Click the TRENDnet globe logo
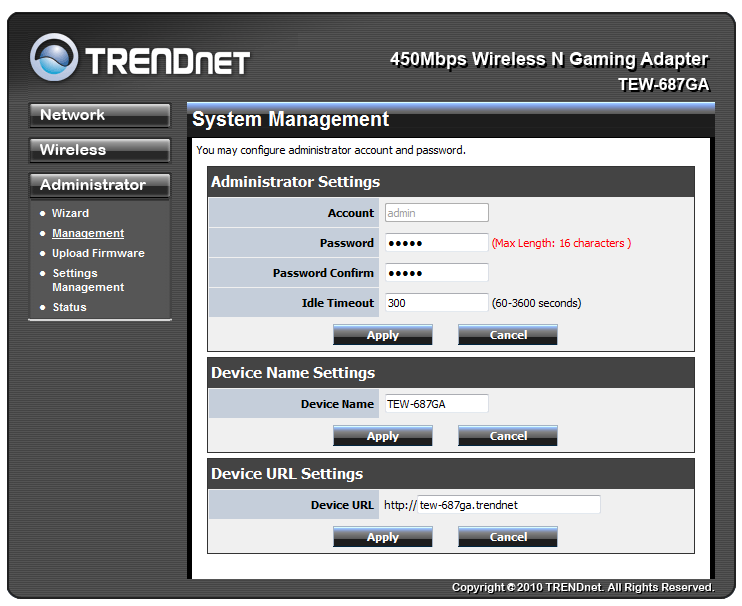 pos(54,57)
